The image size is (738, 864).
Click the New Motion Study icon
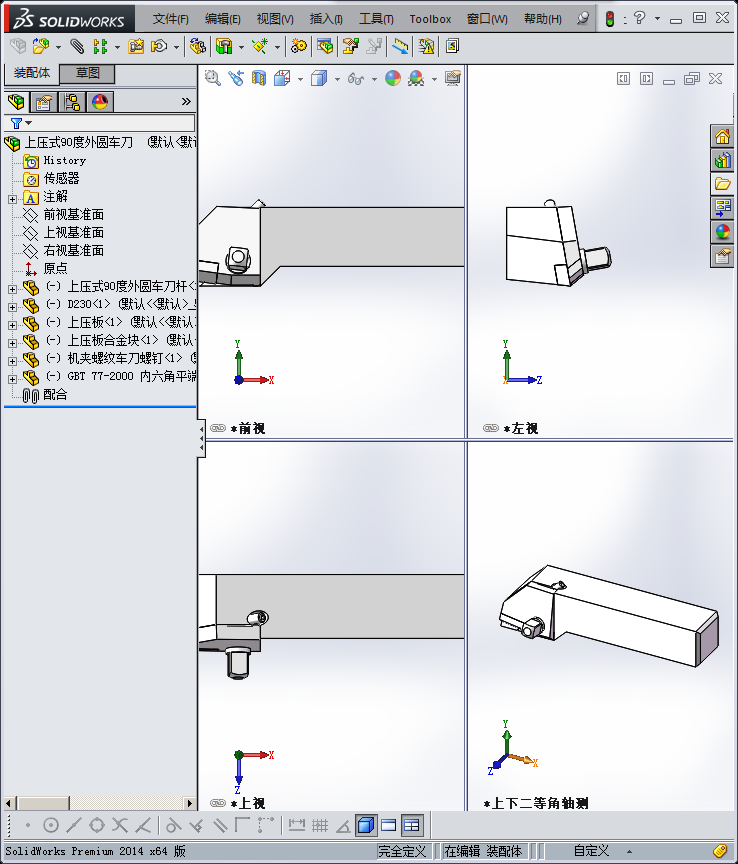299,46
